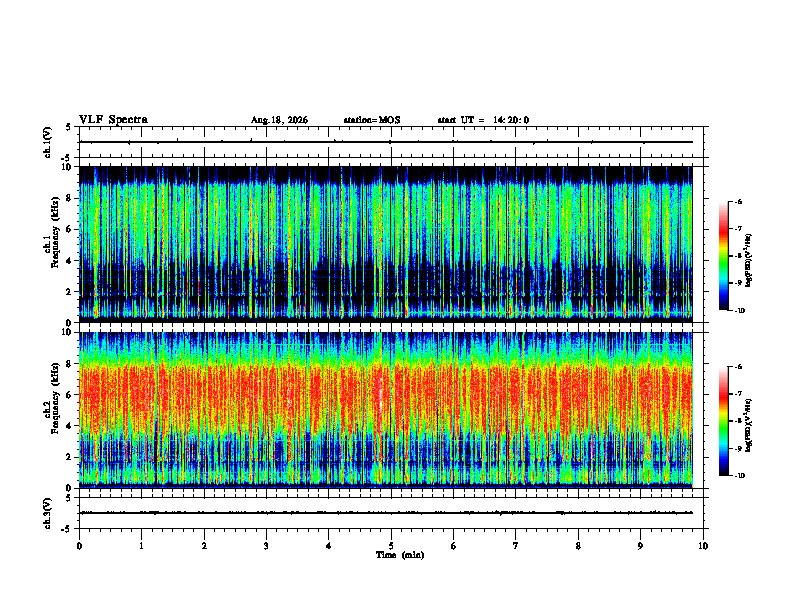
Task: Click the ch.1 colorbar 'log(PSD)' unit label
Action: pos(748,261)
